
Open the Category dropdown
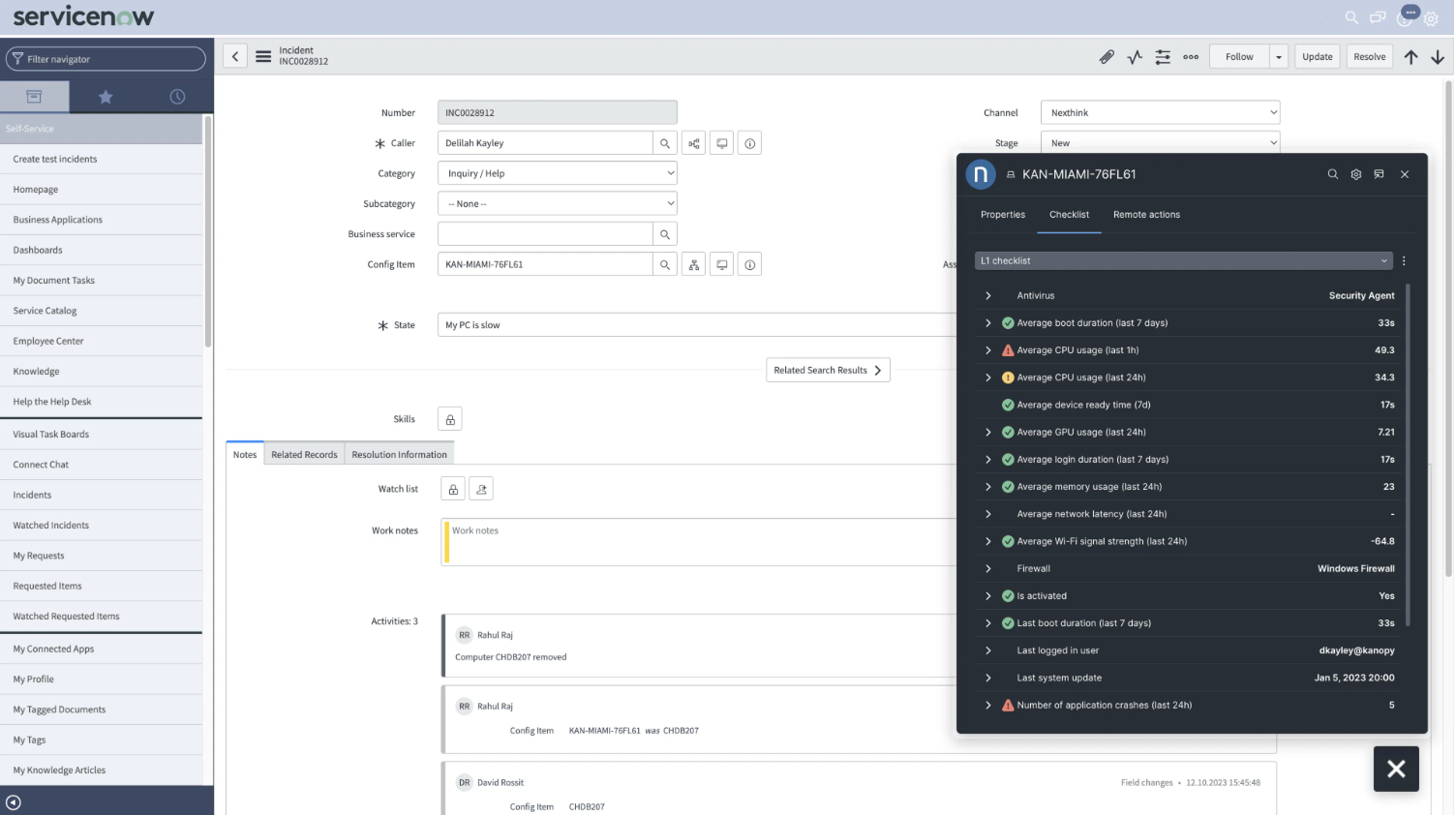[557, 173]
